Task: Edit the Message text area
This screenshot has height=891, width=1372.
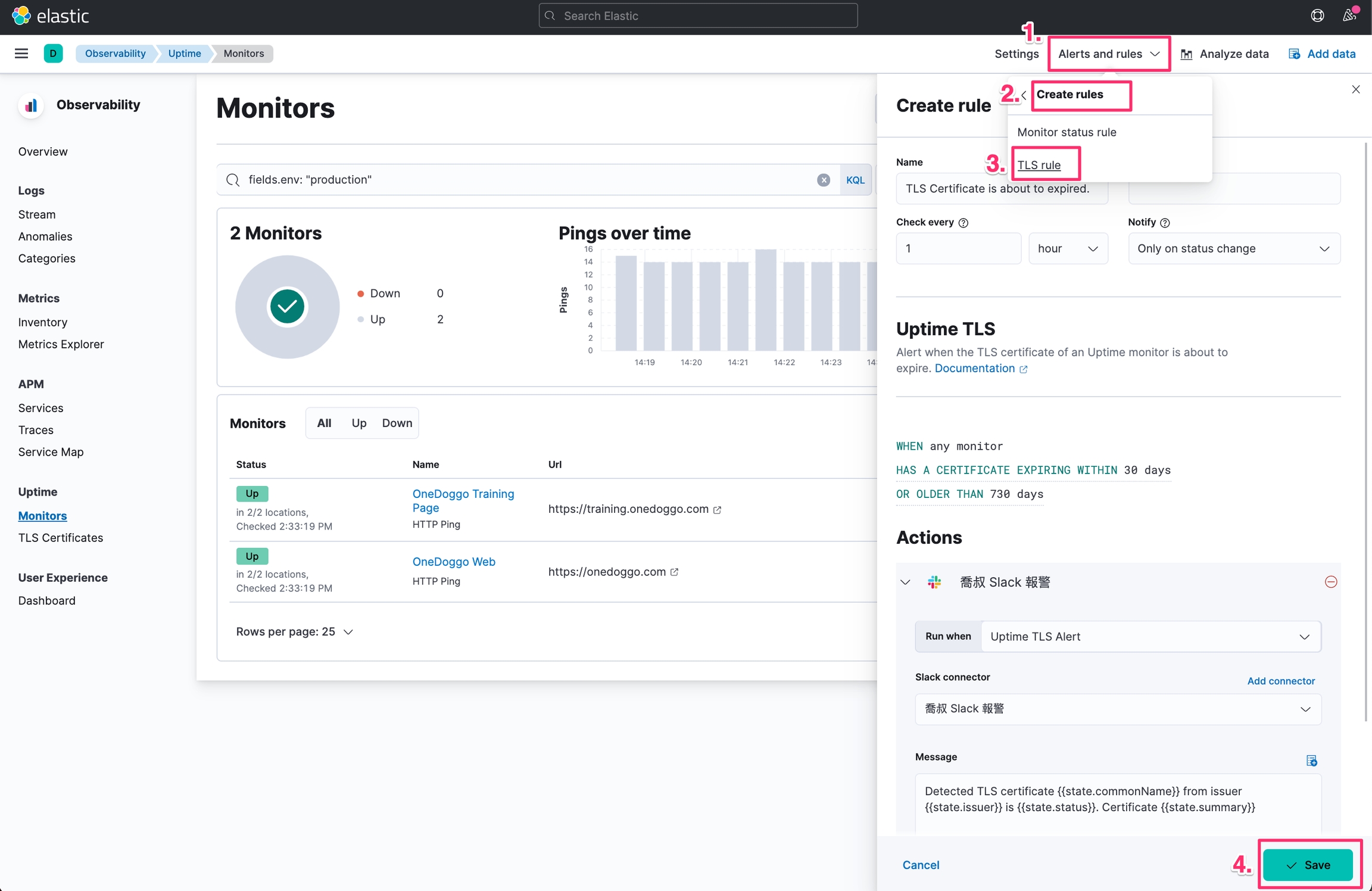Action: pos(1118,804)
